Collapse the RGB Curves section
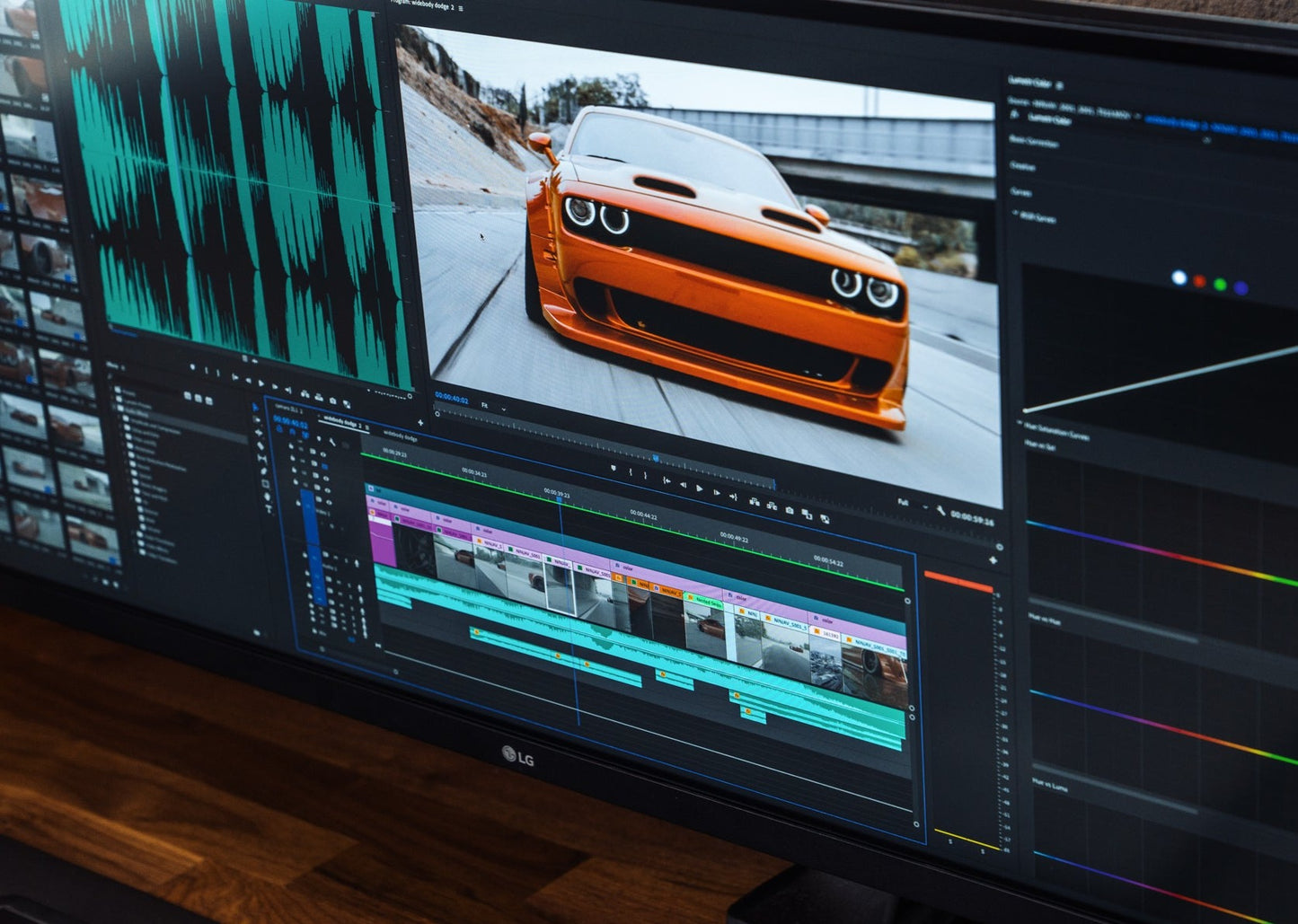This screenshot has width=1298, height=924. (1015, 214)
